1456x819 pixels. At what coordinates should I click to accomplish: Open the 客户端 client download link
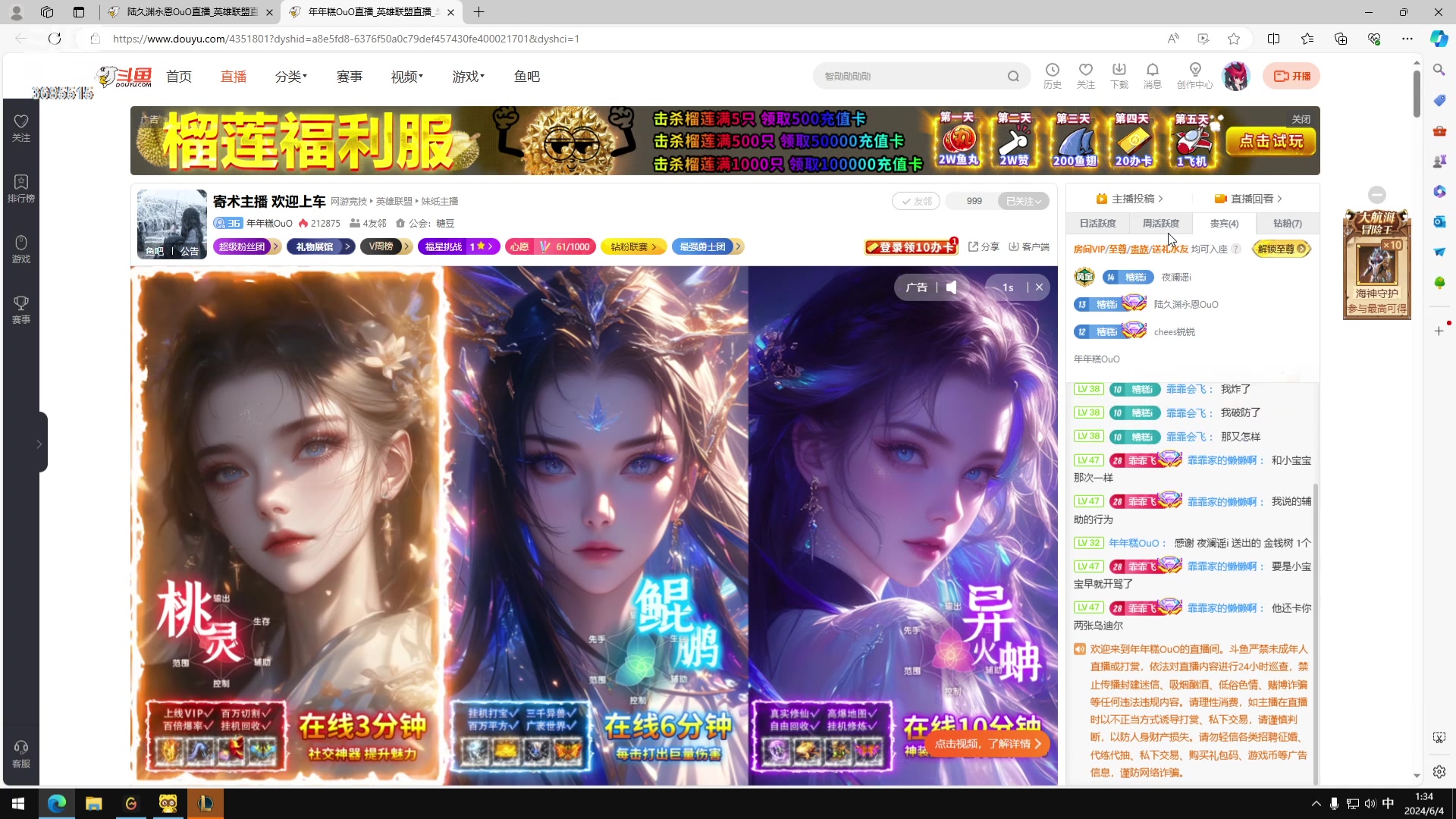point(1029,246)
